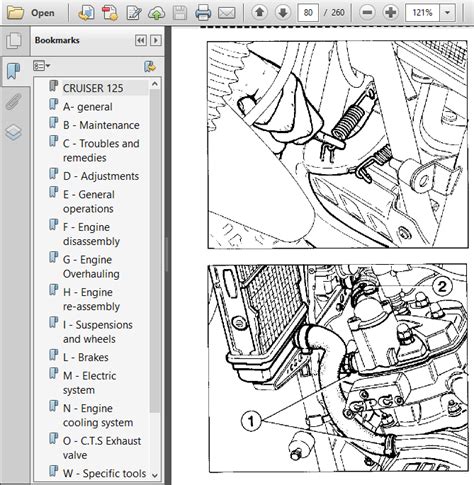Toggle the attachments paperclip panel
474x485 pixels.
point(14,101)
